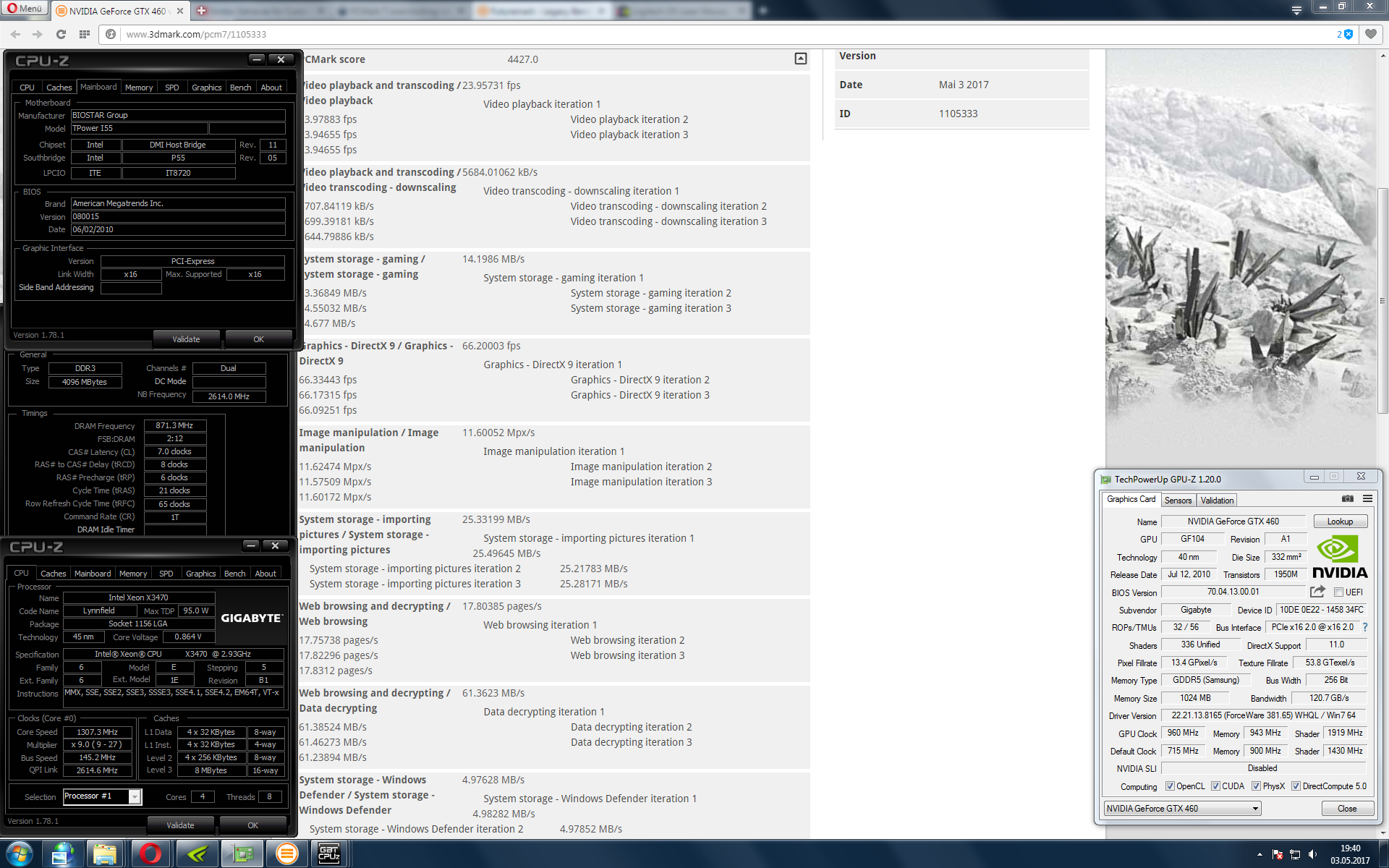Image resolution: width=1389 pixels, height=868 pixels.
Task: Click the BIOS export share icon in GPU-Z
Action: pos(1317,592)
